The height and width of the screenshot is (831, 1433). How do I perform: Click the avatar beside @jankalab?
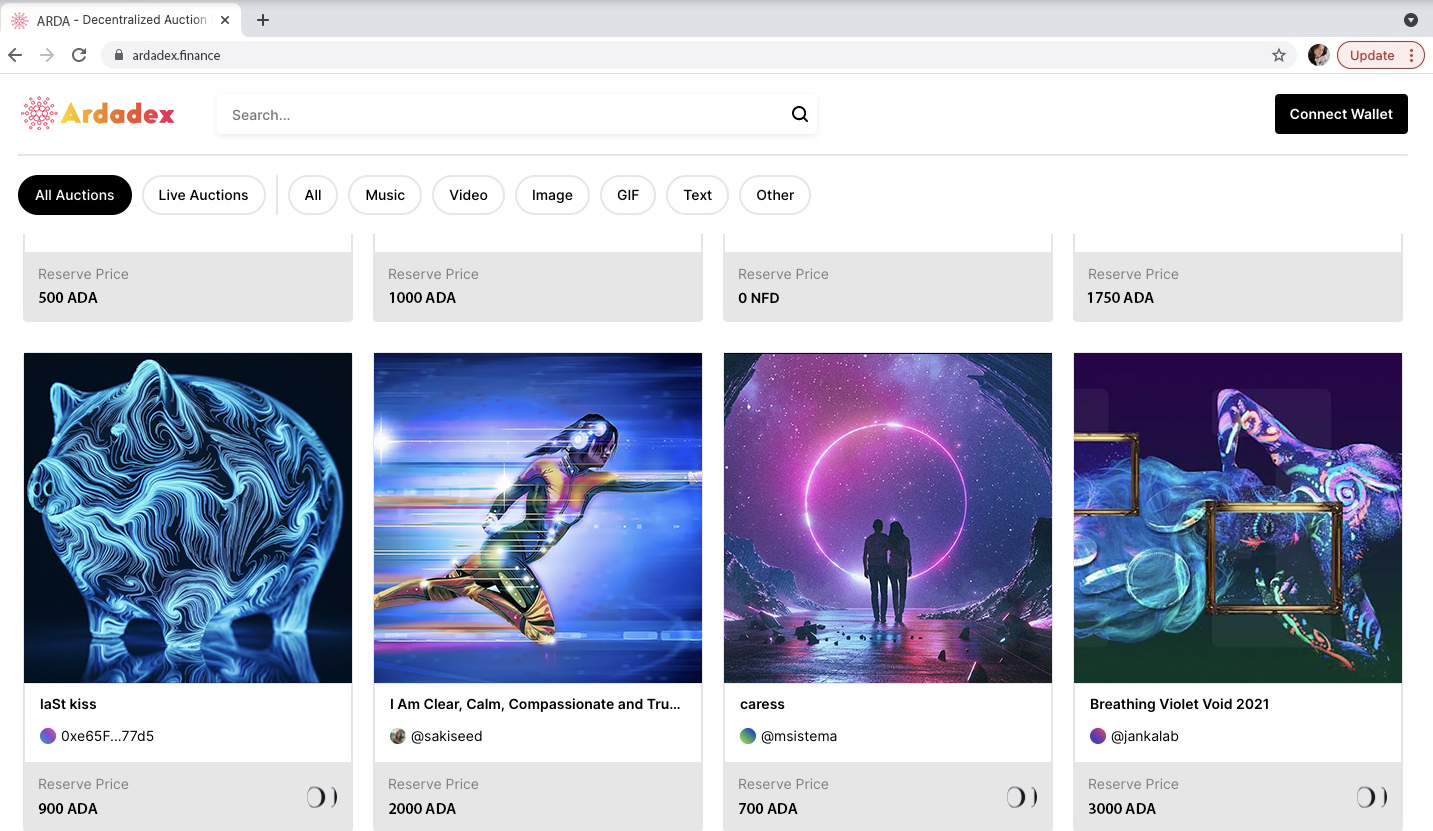tap(1097, 736)
